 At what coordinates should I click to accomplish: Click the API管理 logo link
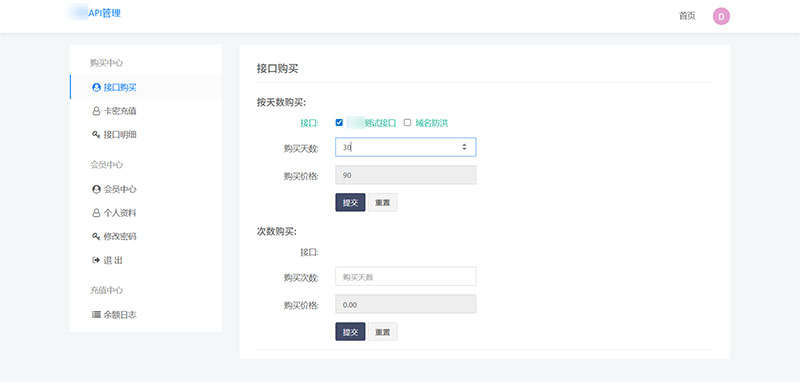pos(95,13)
